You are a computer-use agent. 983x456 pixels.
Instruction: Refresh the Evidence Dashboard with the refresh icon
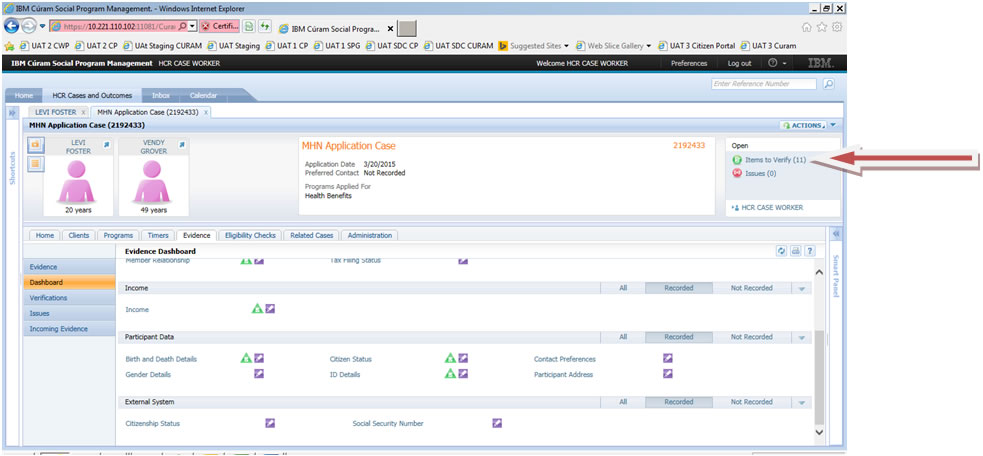coord(782,251)
